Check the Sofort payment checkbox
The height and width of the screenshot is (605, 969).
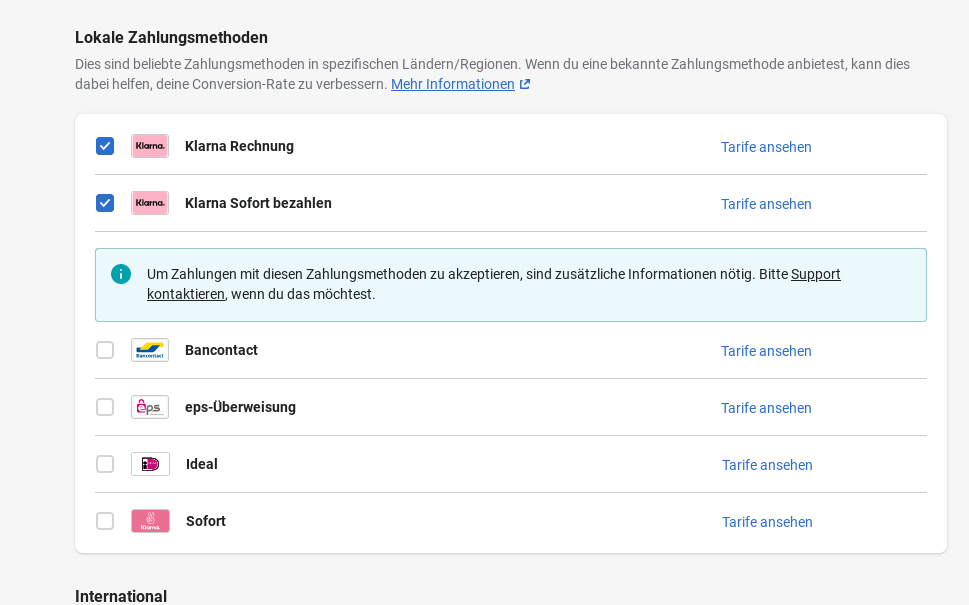pyautogui.click(x=105, y=521)
